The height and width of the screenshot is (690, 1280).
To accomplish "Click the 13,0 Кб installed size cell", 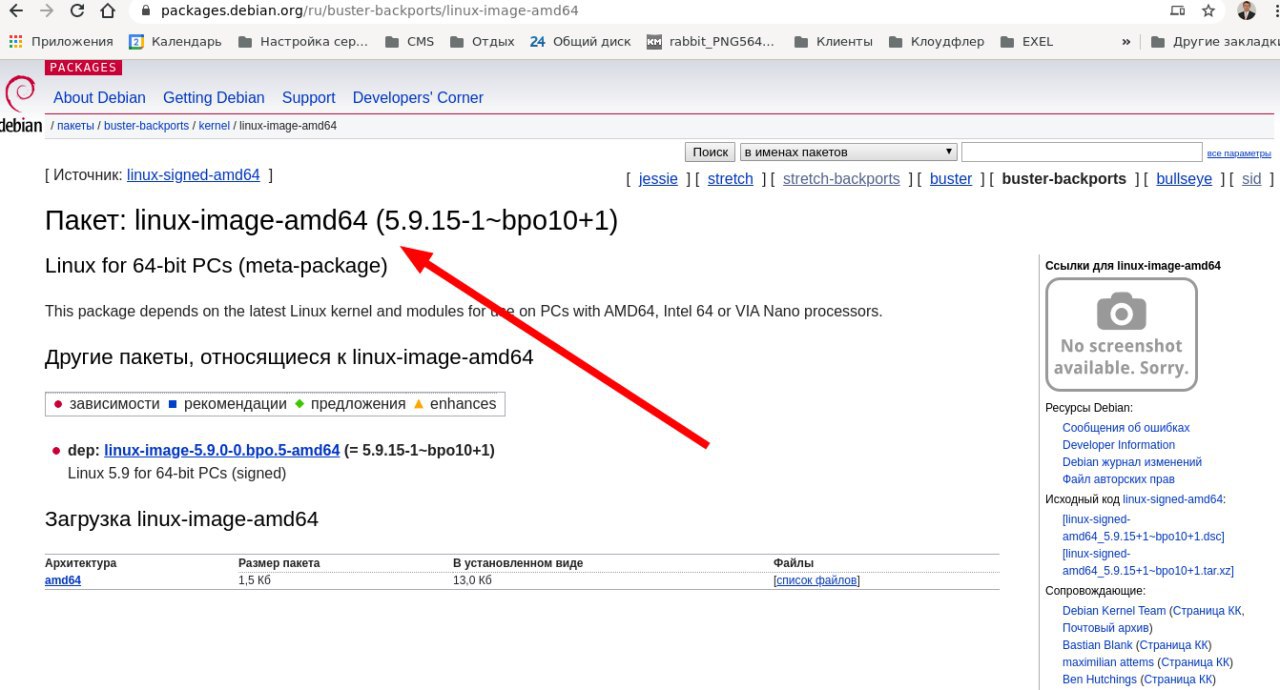I will point(472,580).
